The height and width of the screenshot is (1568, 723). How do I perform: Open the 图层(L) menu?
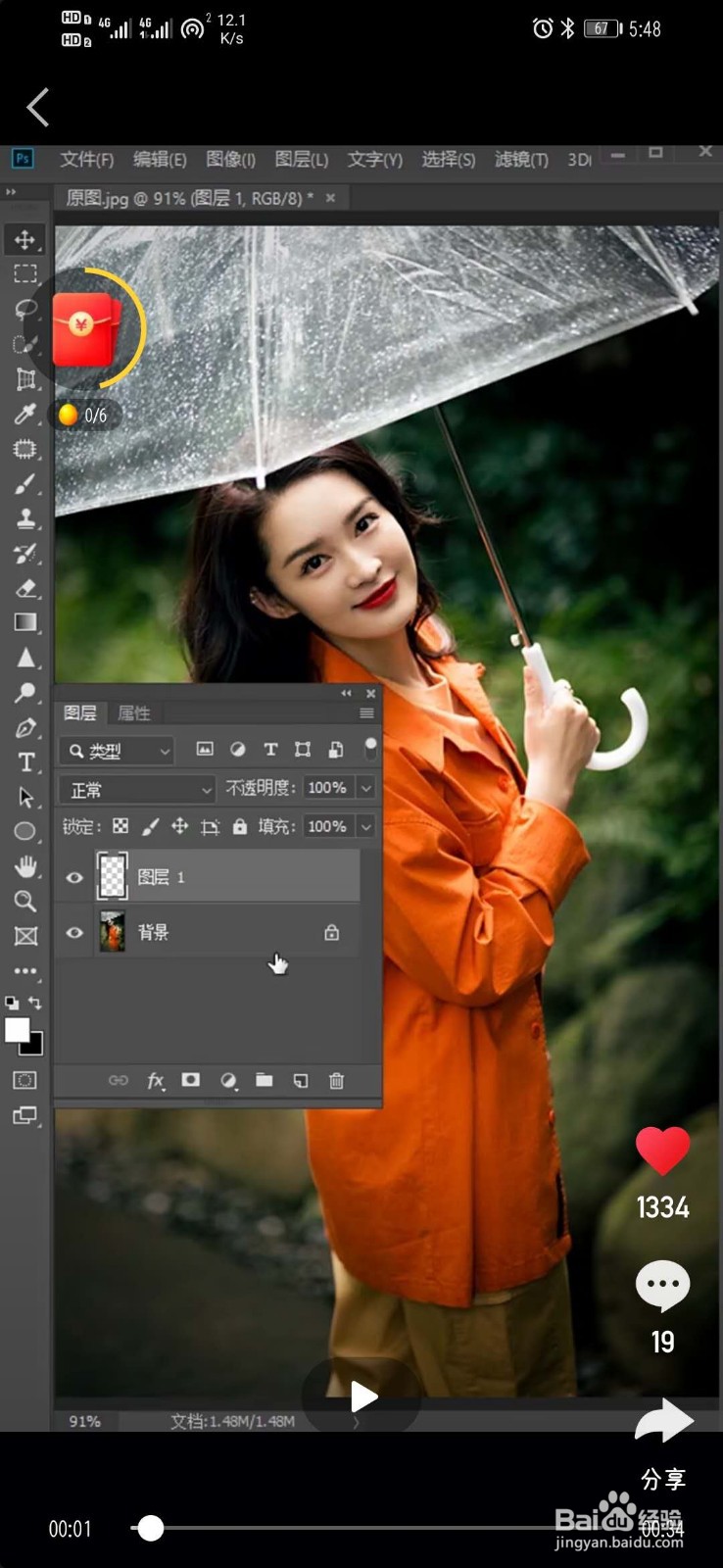pyautogui.click(x=302, y=159)
